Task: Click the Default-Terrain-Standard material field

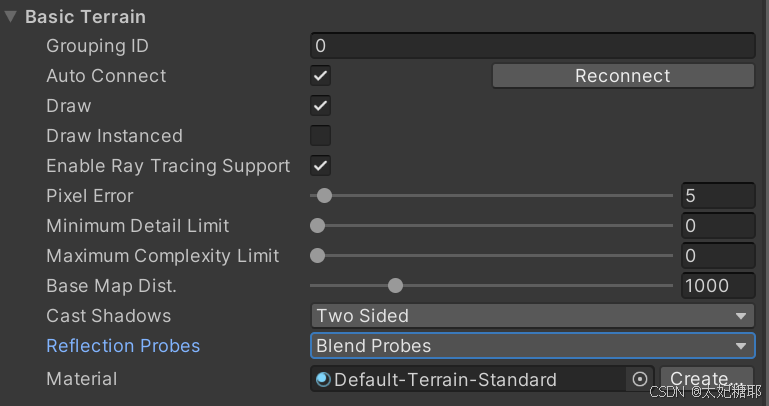Action: point(470,379)
